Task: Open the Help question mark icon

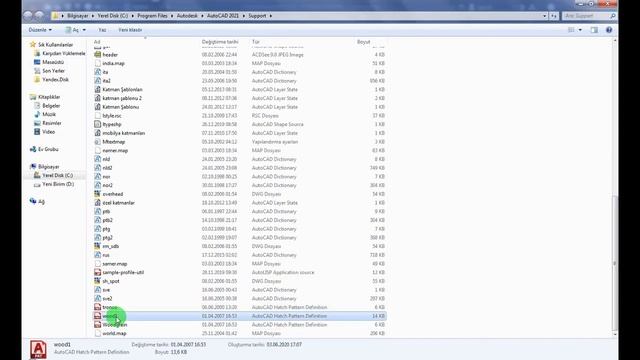Action: (609, 30)
